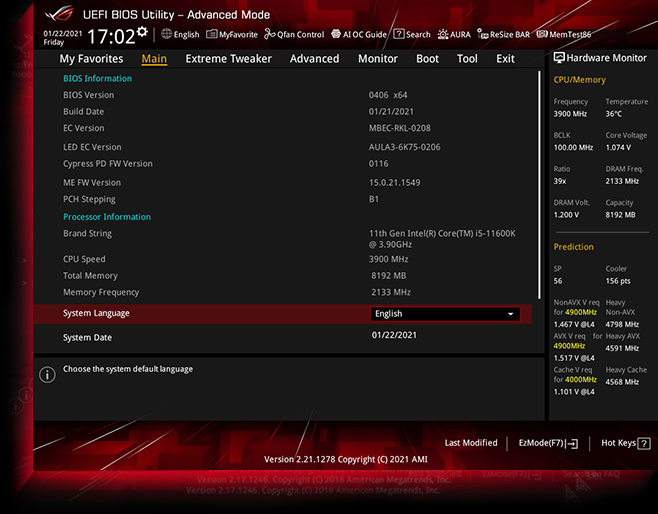Image resolution: width=658 pixels, height=514 pixels.
Task: Open the Monitor tab
Action: point(378,59)
